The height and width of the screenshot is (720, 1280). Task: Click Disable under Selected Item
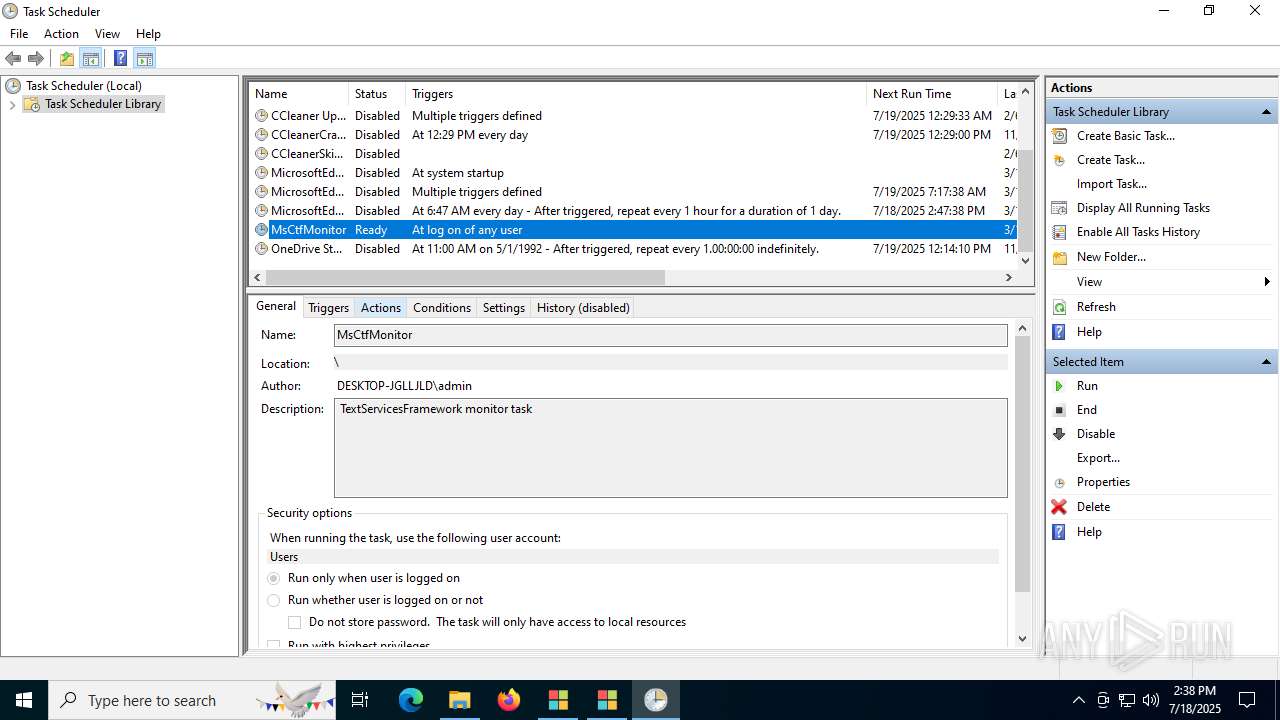(1095, 434)
